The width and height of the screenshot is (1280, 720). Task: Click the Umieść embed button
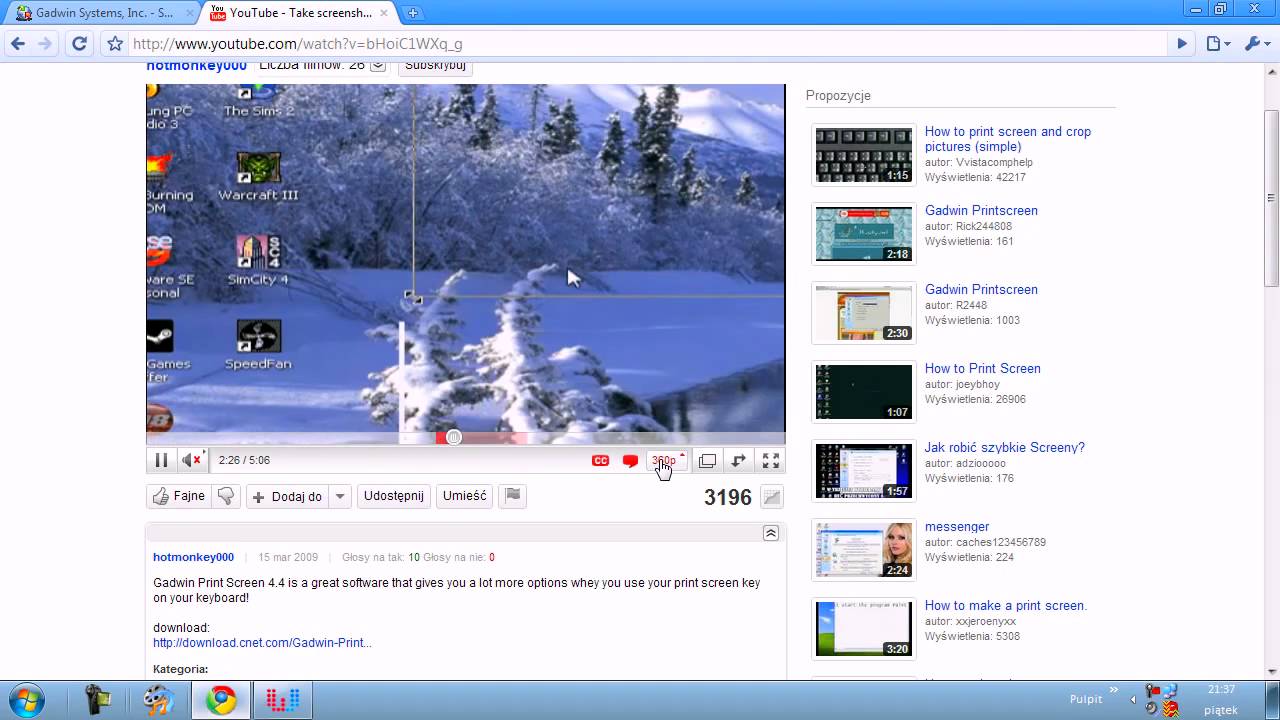[464, 496]
